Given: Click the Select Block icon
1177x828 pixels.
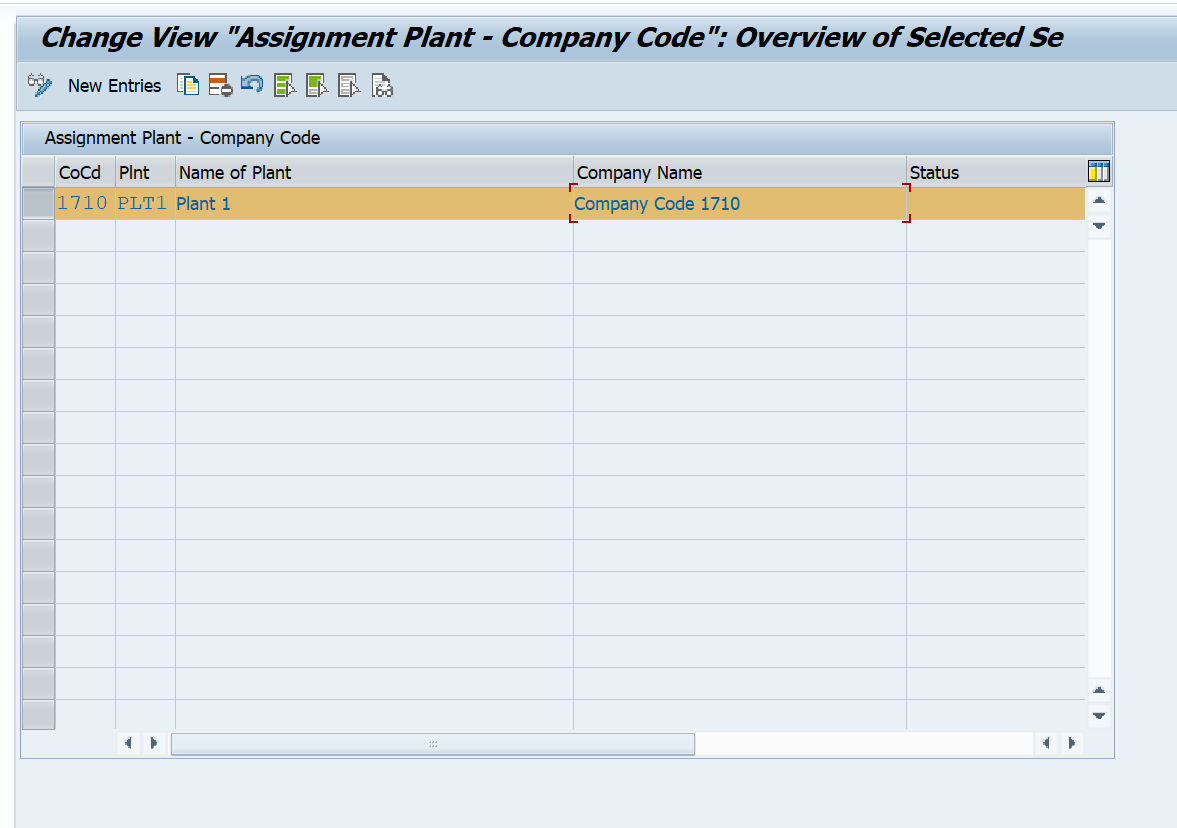Looking at the screenshot, I should [x=318, y=86].
